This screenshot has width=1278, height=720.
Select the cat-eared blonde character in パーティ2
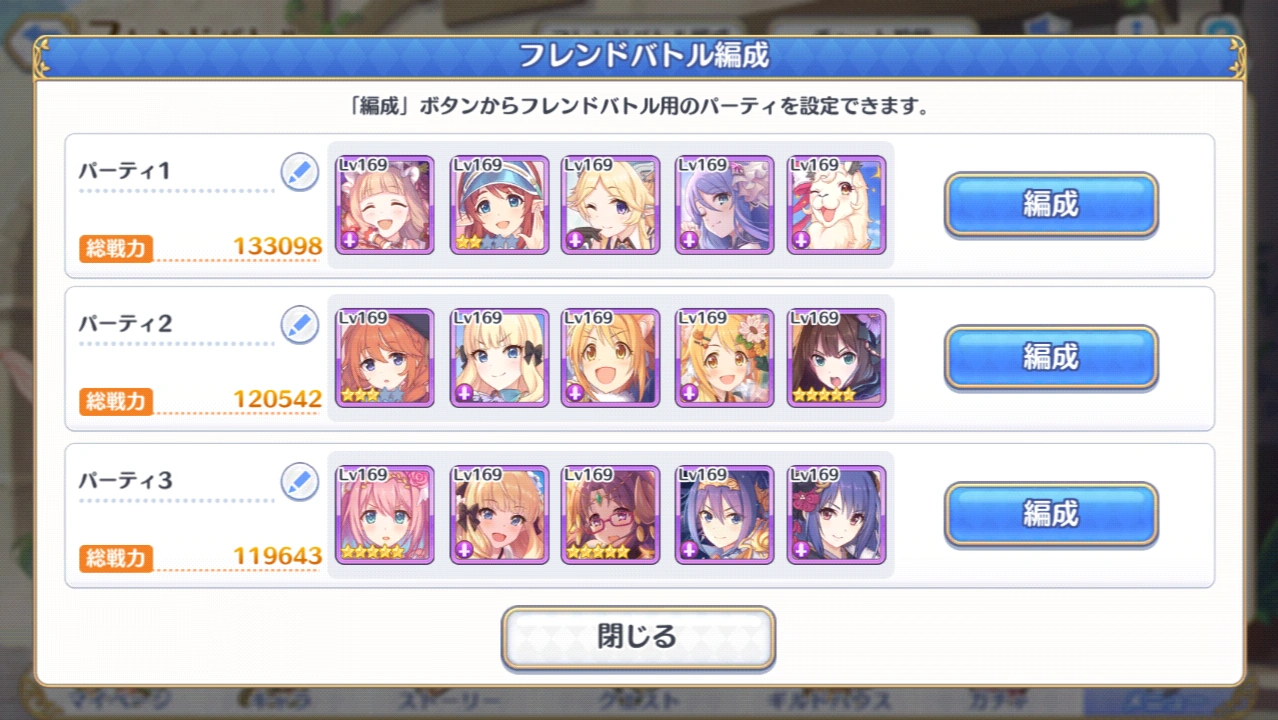610,357
